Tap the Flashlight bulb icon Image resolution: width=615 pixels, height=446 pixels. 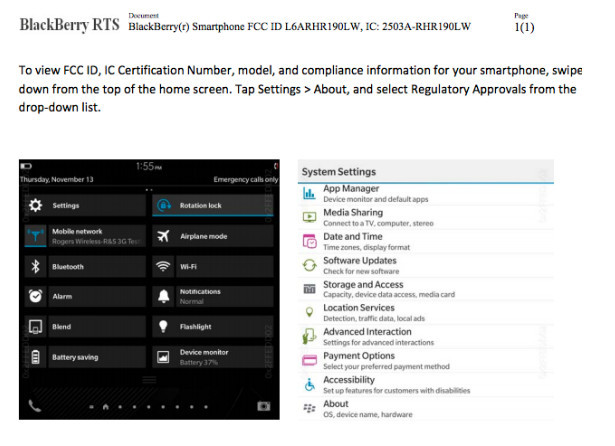163,326
